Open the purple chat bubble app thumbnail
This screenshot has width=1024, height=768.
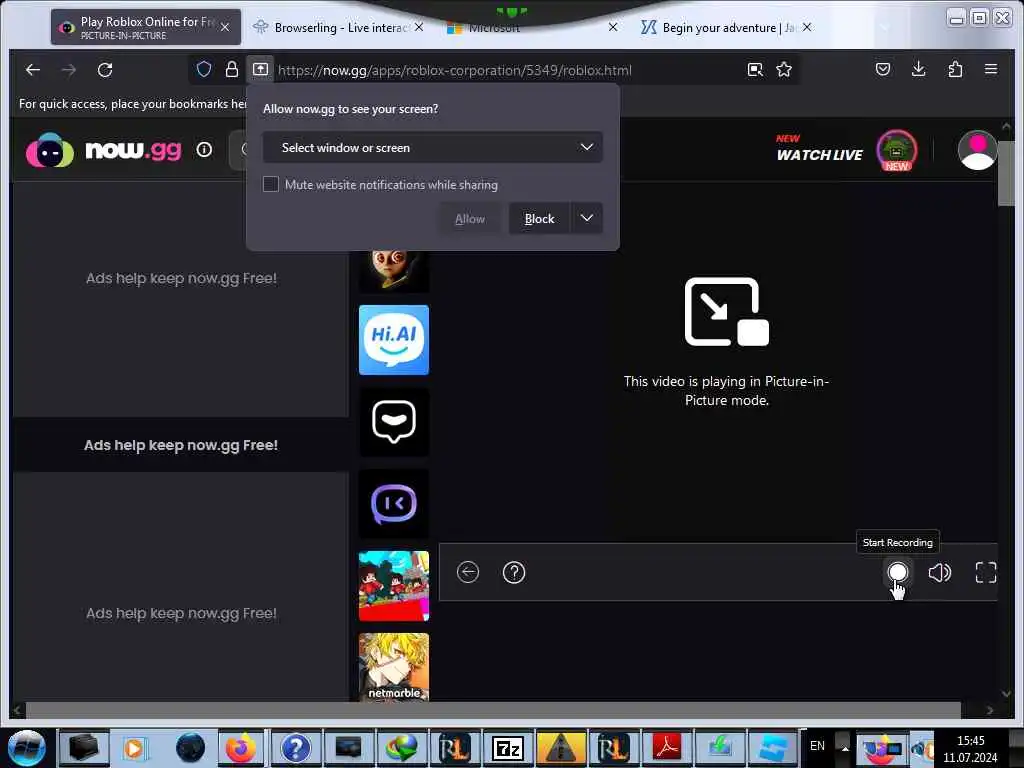tap(394, 504)
